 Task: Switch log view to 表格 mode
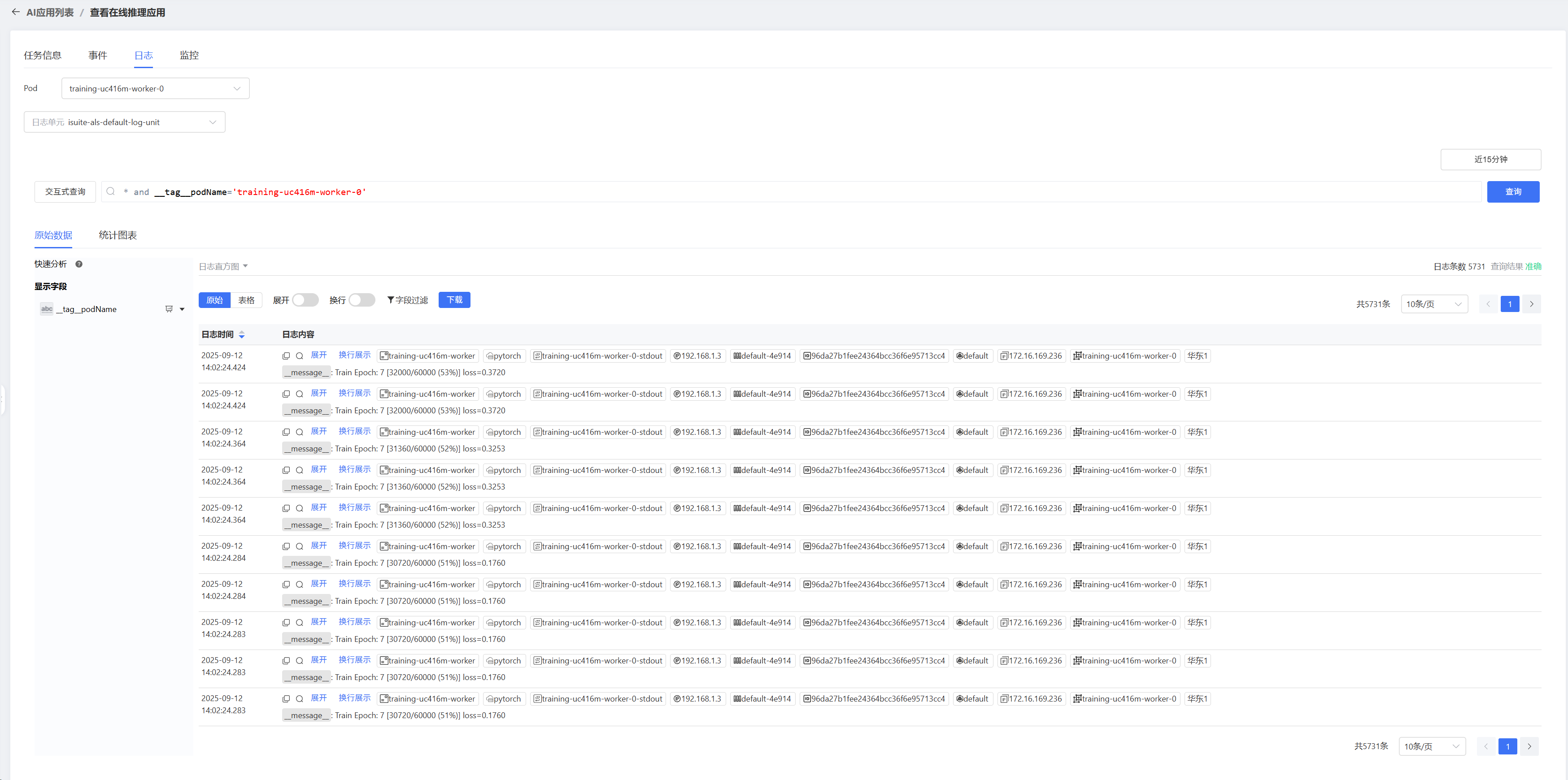[247, 300]
